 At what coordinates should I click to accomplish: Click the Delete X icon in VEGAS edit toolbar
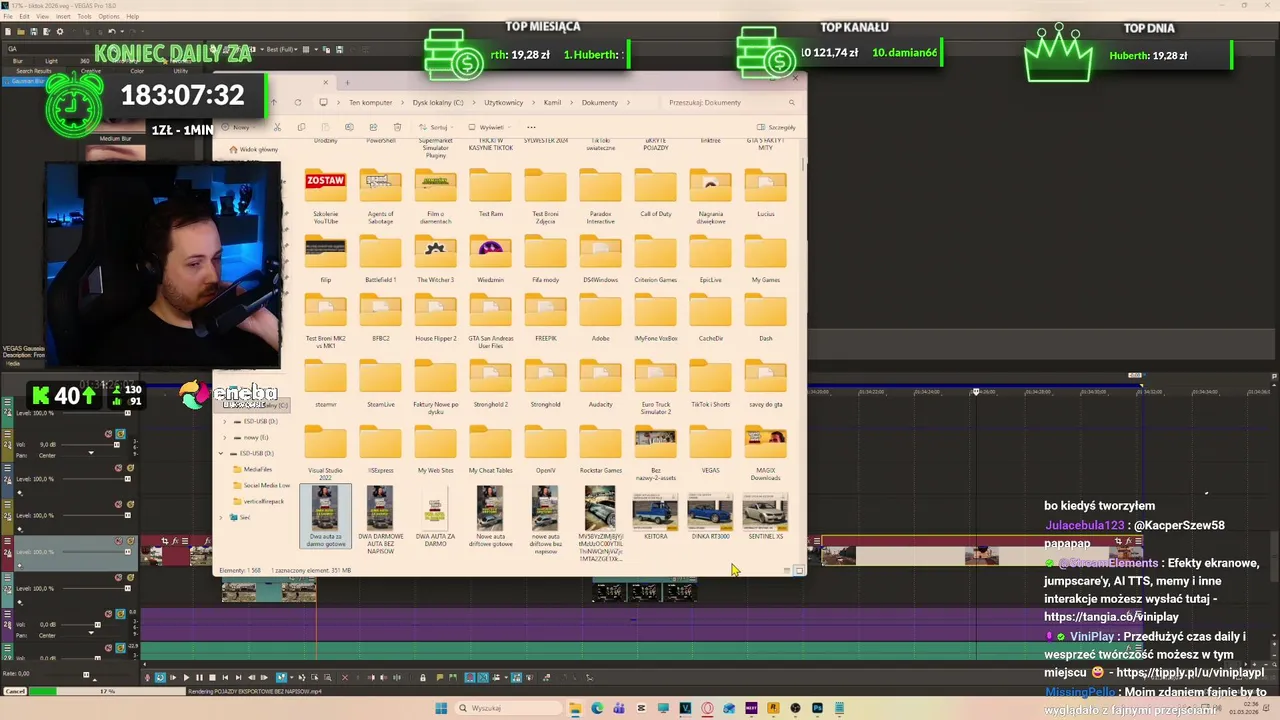(x=345, y=678)
